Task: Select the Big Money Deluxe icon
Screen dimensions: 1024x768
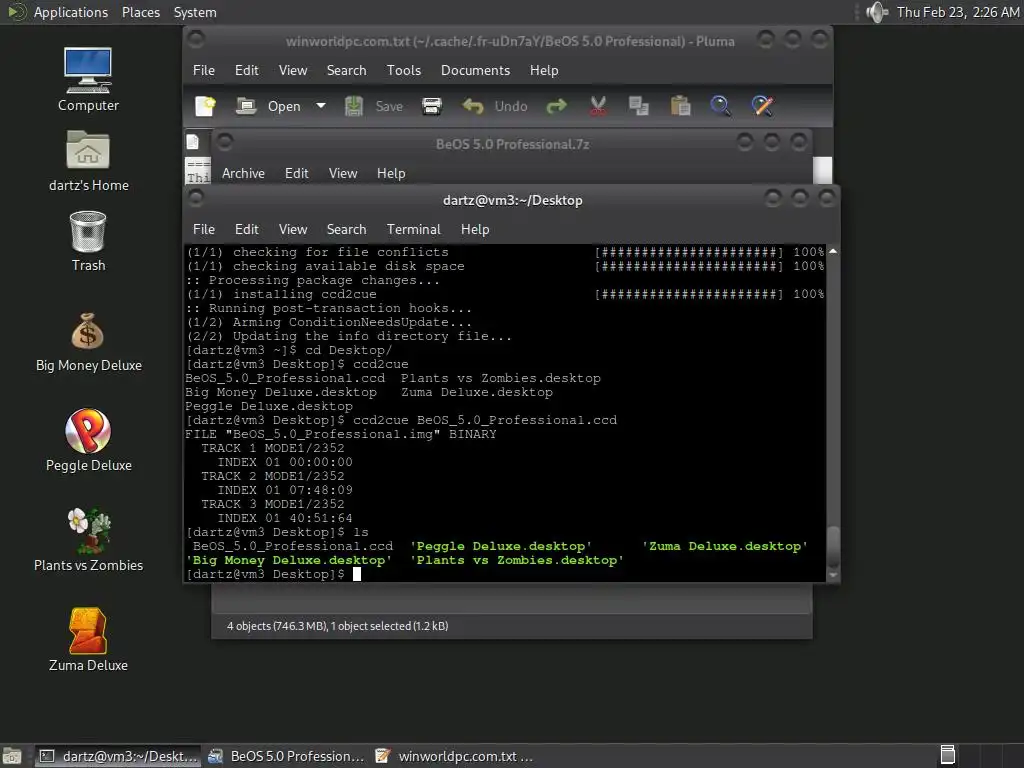Action: [88, 342]
